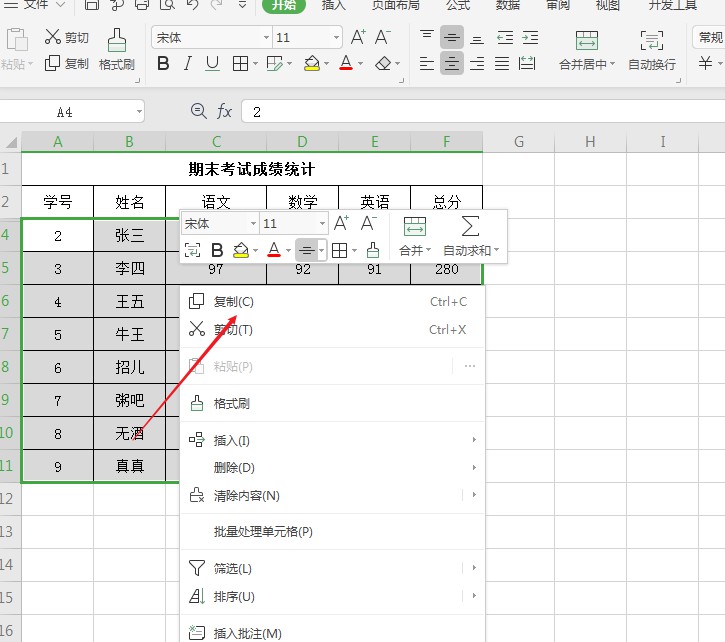
Task: Click the Cut (剪切) ribbon icon
Action: tap(66, 37)
